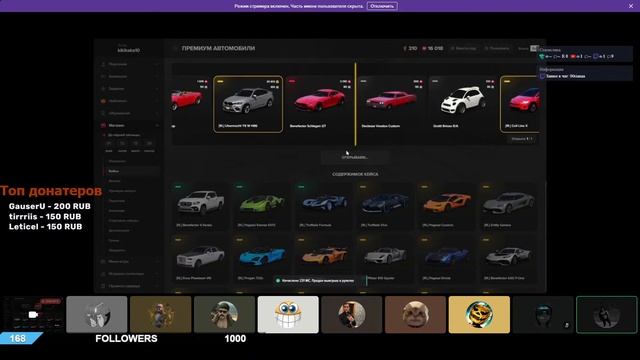This screenshot has height=360, width=640.
Task: Click the orange Pegassi supercar in the first contents row
Action: [x=447, y=206]
